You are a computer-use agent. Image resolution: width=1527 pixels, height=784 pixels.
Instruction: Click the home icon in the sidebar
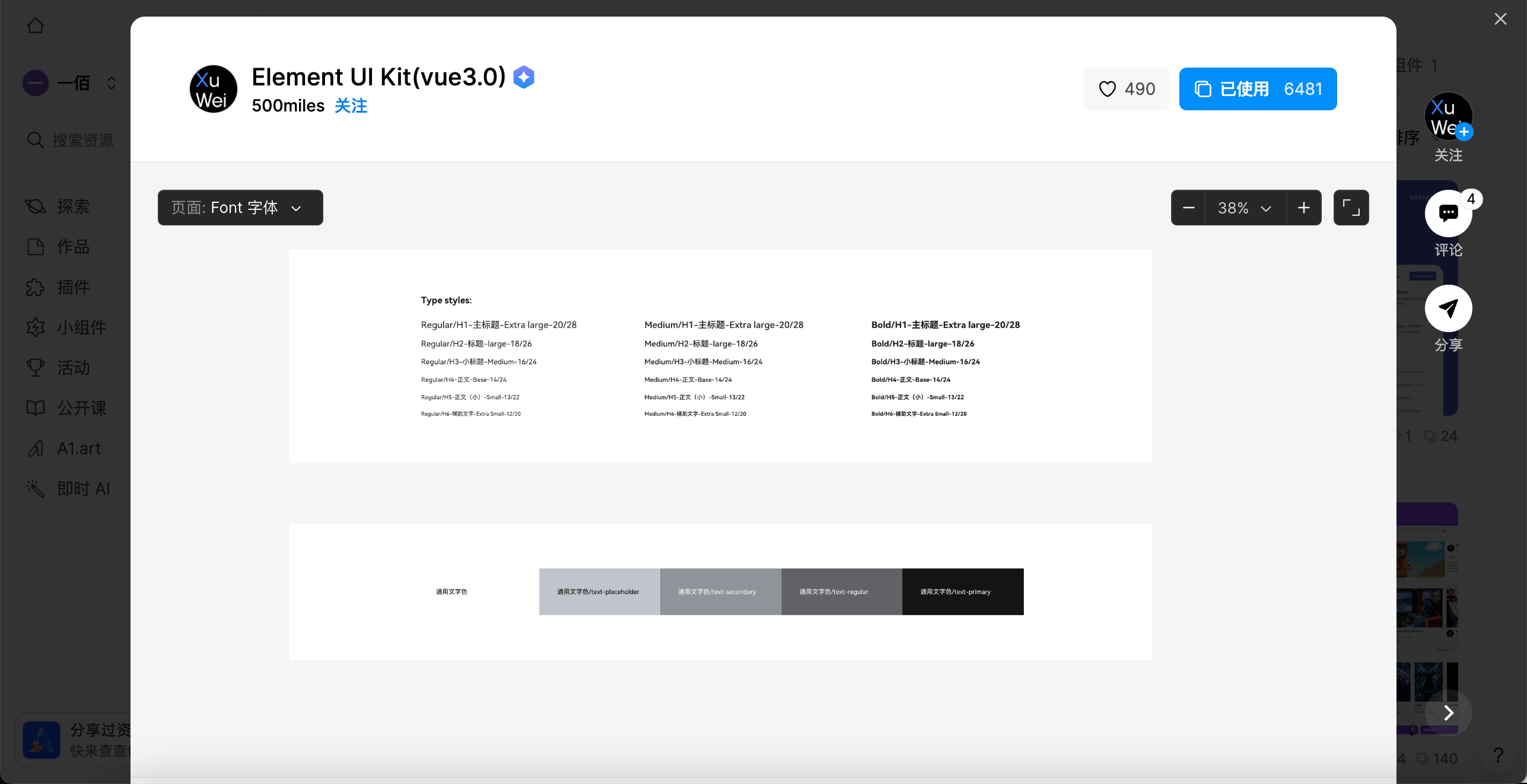tap(36, 26)
